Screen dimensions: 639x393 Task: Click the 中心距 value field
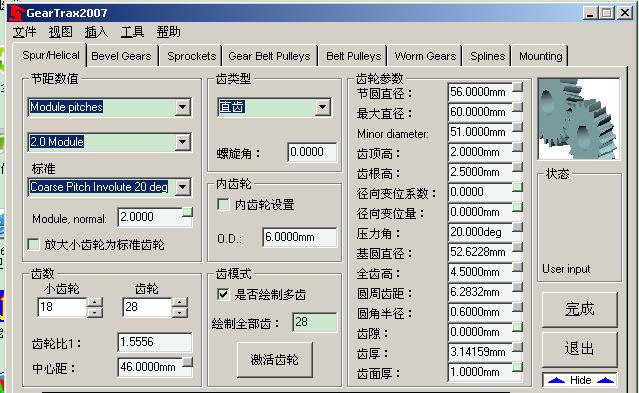click(150, 367)
